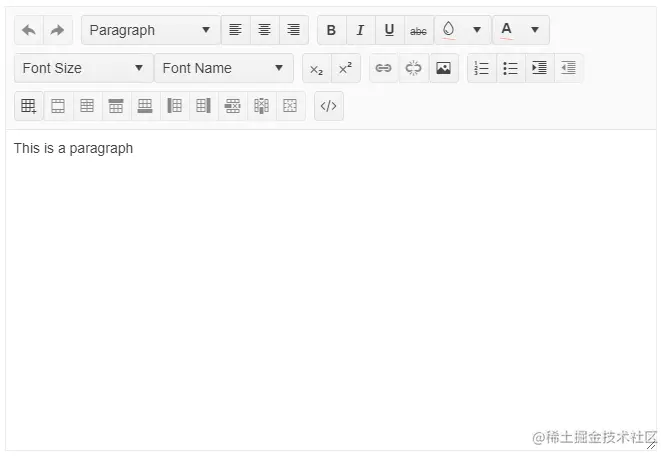Add a table column on right

(204, 106)
